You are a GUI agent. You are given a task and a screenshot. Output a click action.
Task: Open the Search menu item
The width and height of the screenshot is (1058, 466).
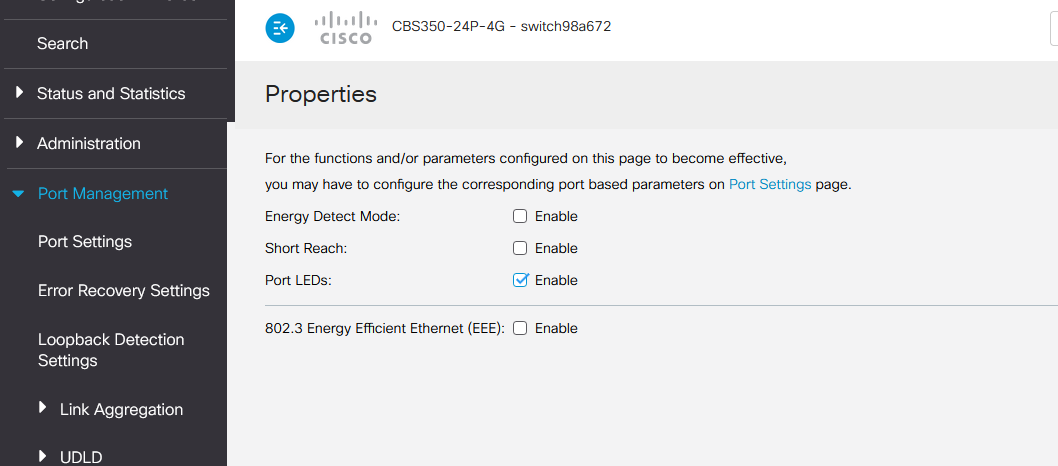tap(62, 44)
